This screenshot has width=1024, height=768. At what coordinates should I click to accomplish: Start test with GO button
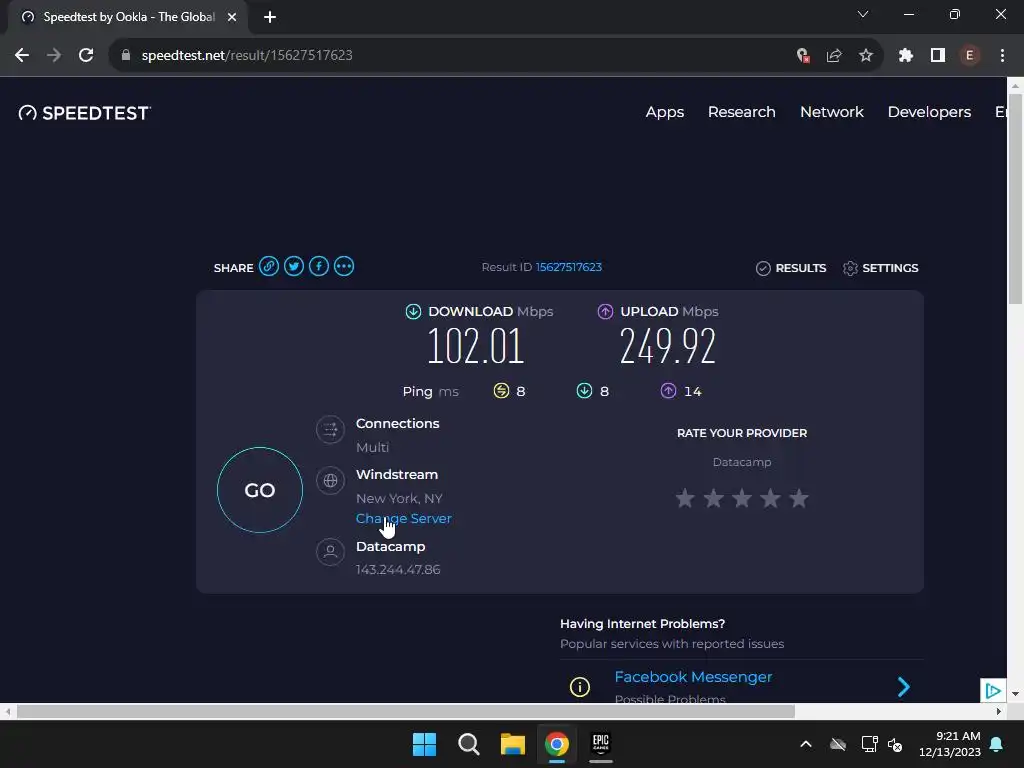coord(260,490)
